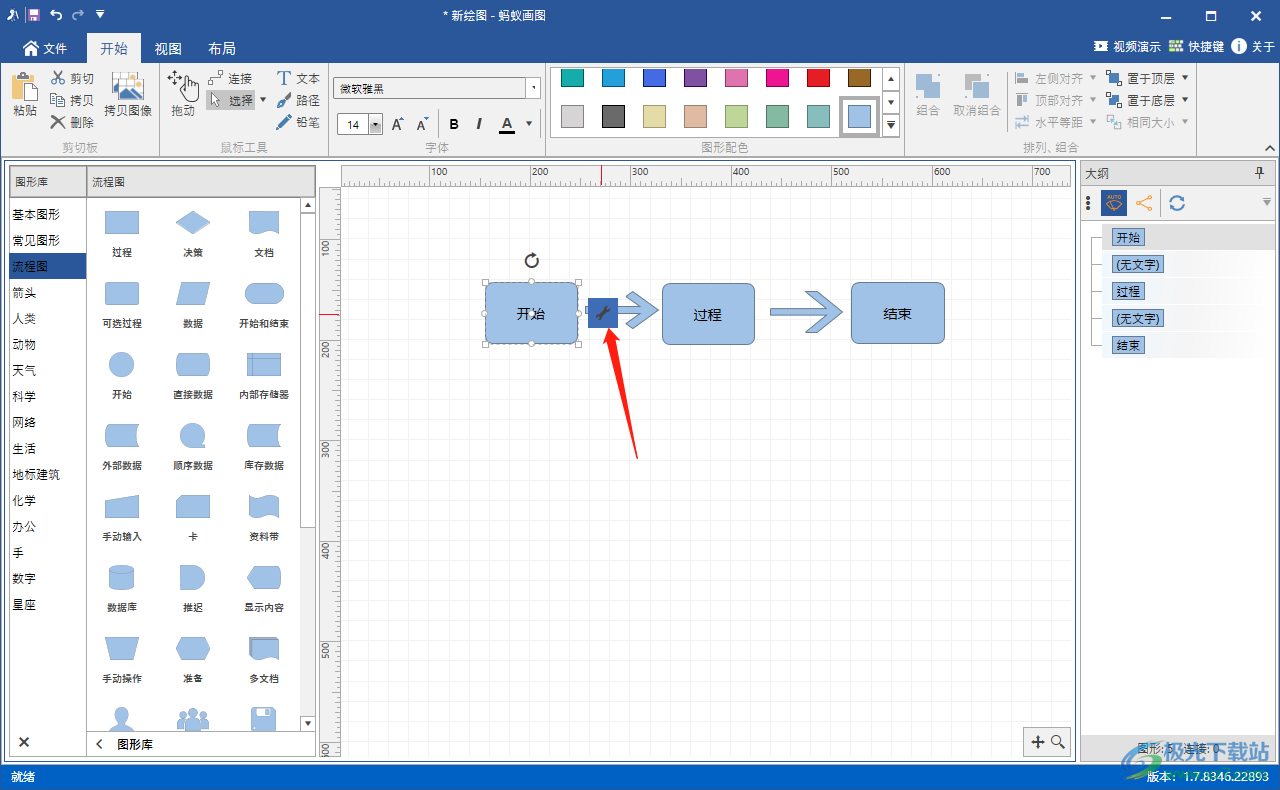The width and height of the screenshot is (1280, 790).
Task: Open 快捷键 shortcuts button
Action: point(1196,46)
